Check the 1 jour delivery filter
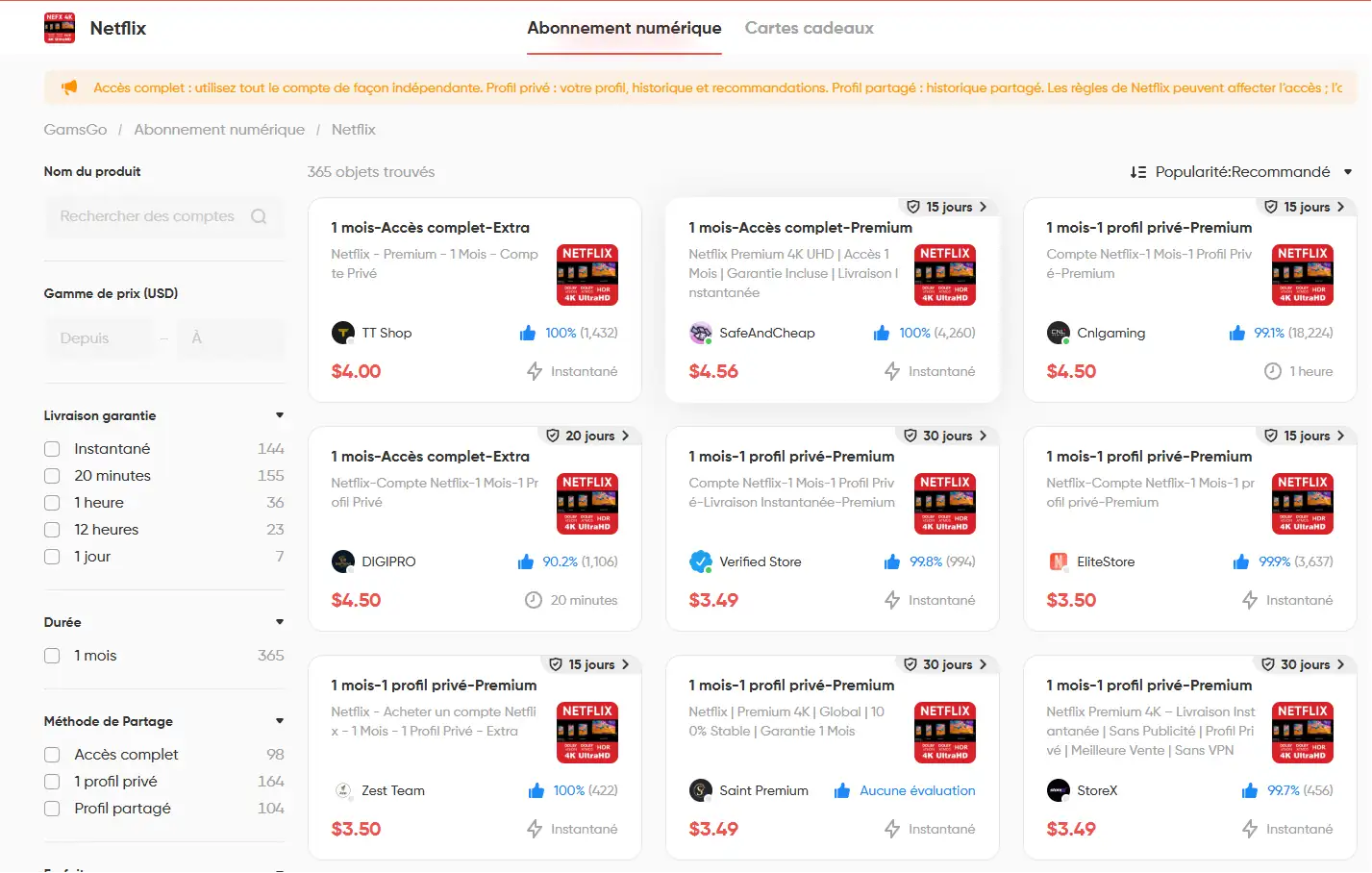 pyautogui.click(x=52, y=557)
